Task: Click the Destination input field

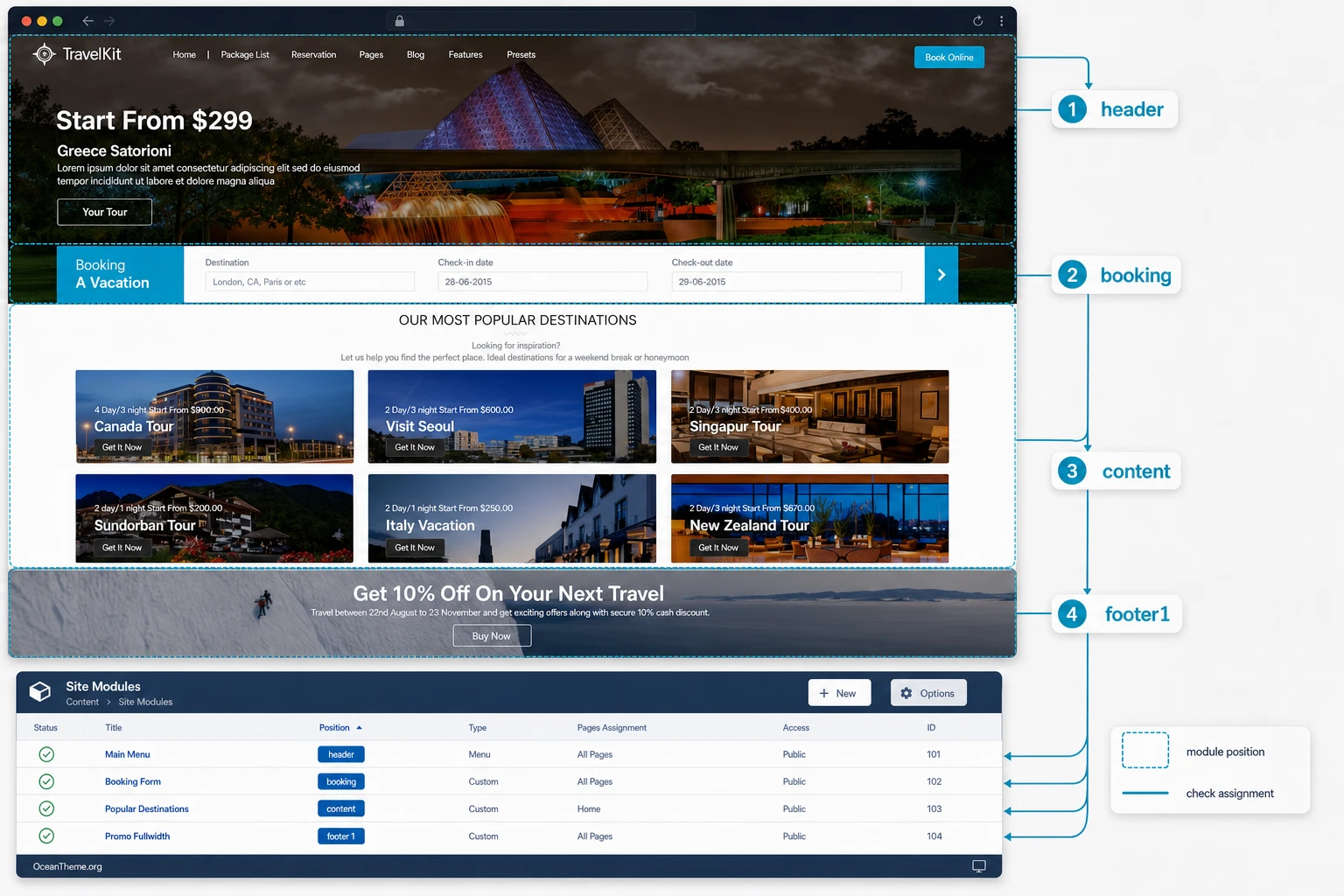Action: 310,282
